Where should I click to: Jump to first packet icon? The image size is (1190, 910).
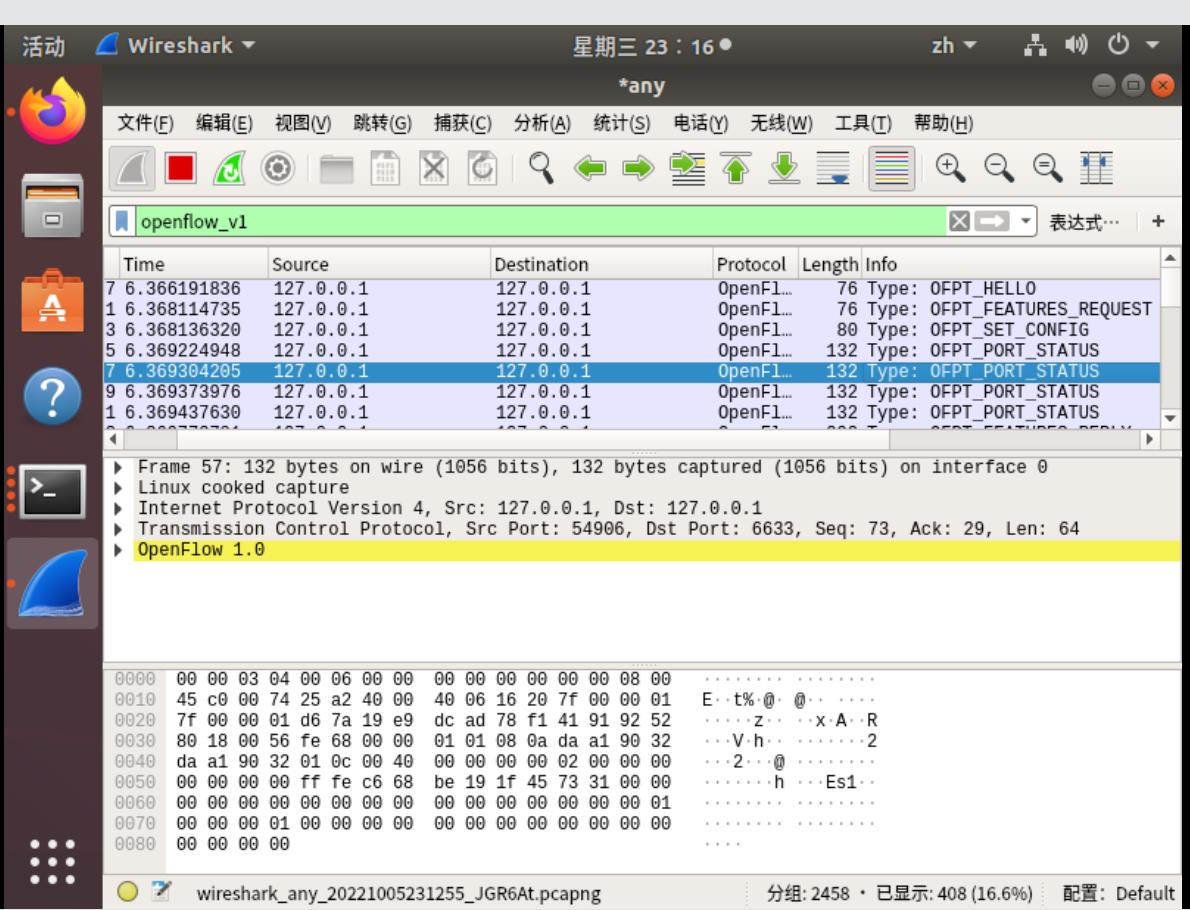[x=735, y=168]
